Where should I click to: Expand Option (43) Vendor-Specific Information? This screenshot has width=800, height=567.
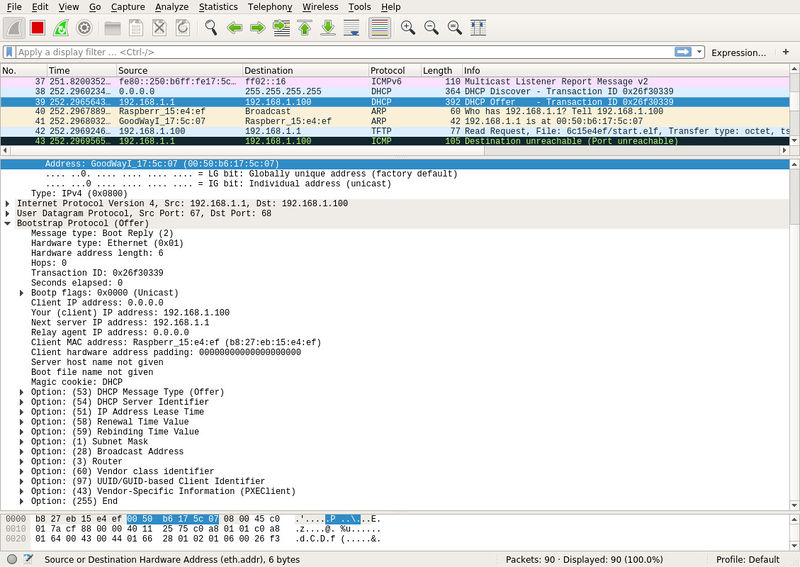click(x=21, y=491)
